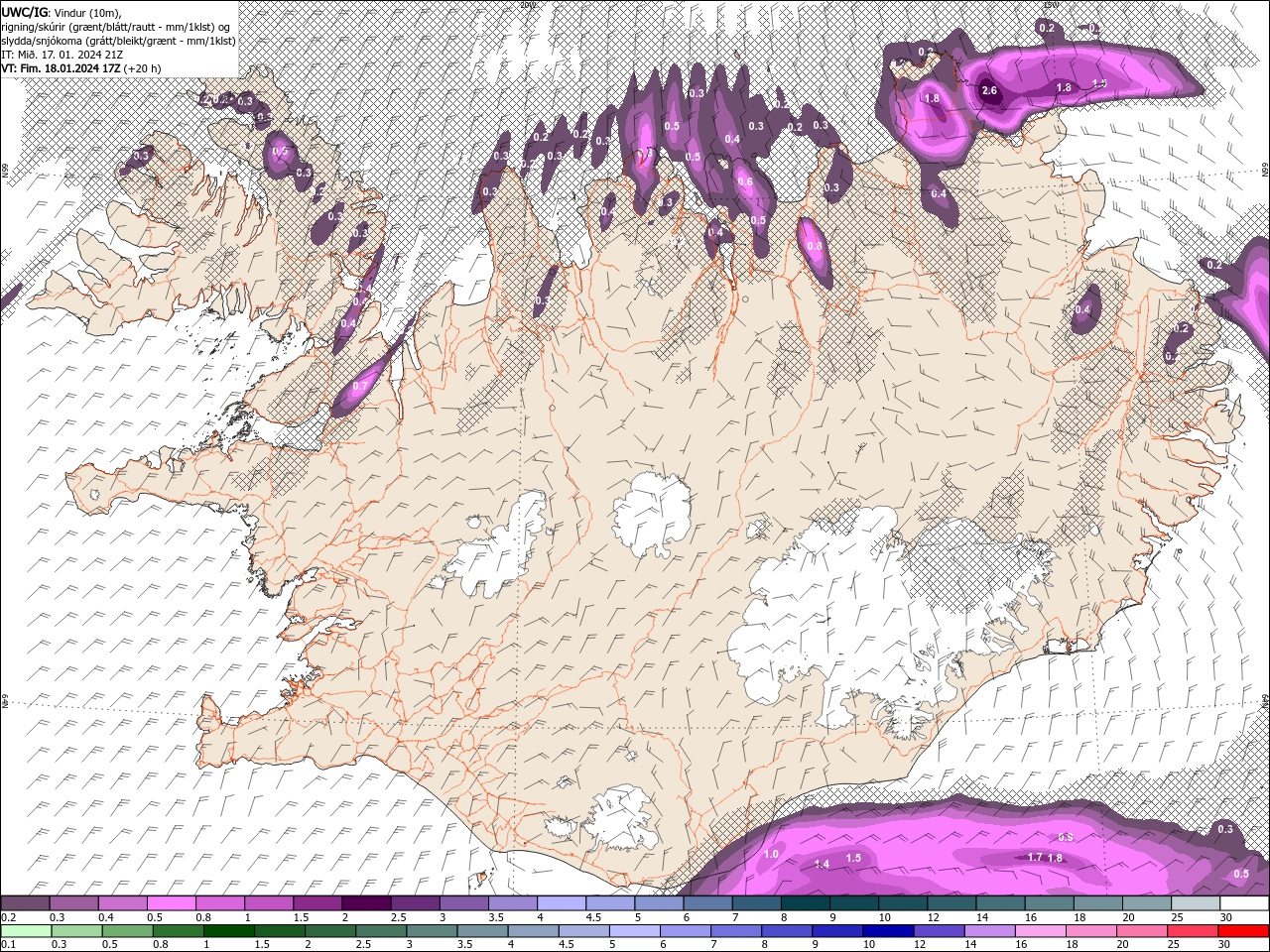Click the lower-scale green swatch for 2
The height and width of the screenshot is (952, 1270).
click(330, 930)
